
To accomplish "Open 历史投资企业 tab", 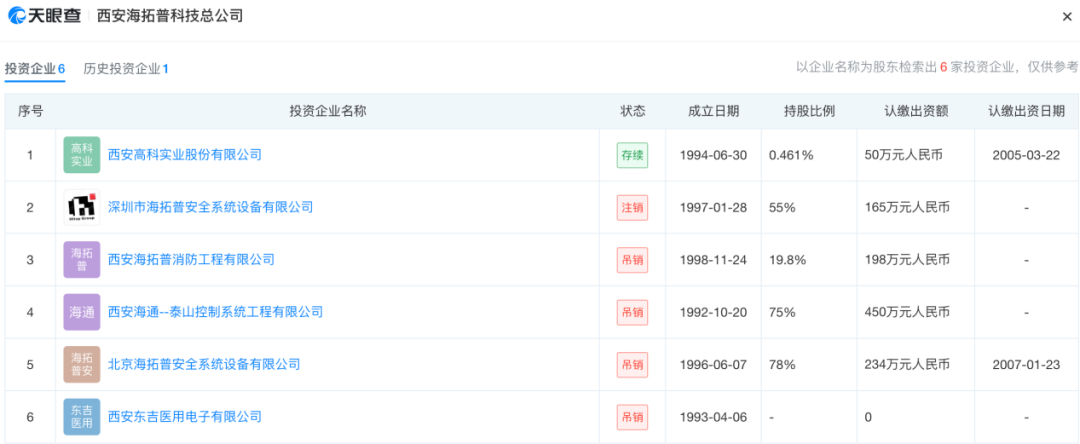I will (x=126, y=69).
